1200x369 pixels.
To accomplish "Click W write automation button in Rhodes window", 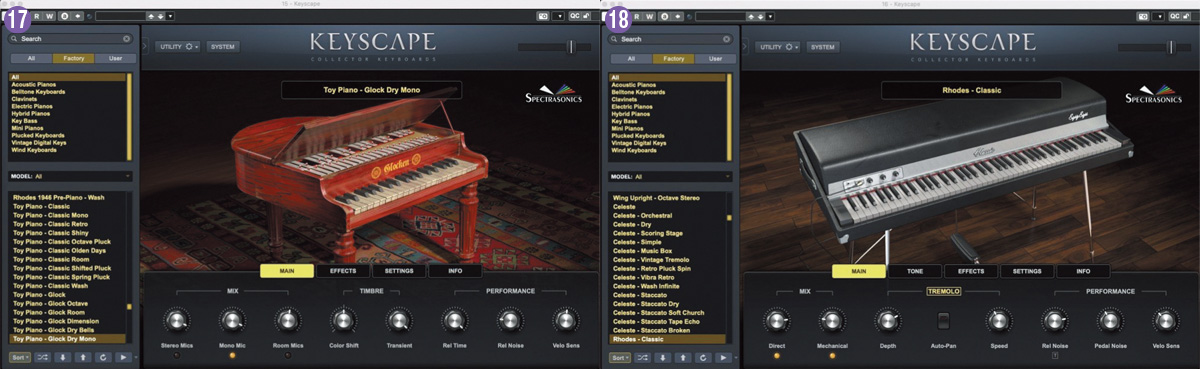I will [649, 16].
